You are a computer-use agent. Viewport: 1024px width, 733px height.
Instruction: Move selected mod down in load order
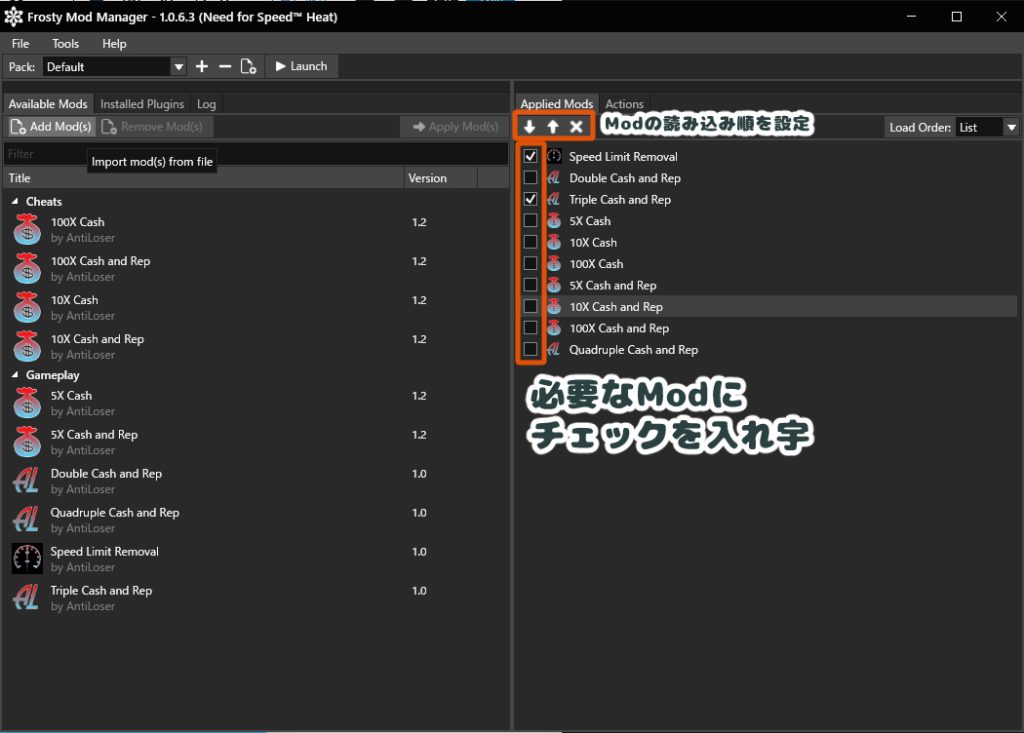click(x=530, y=127)
